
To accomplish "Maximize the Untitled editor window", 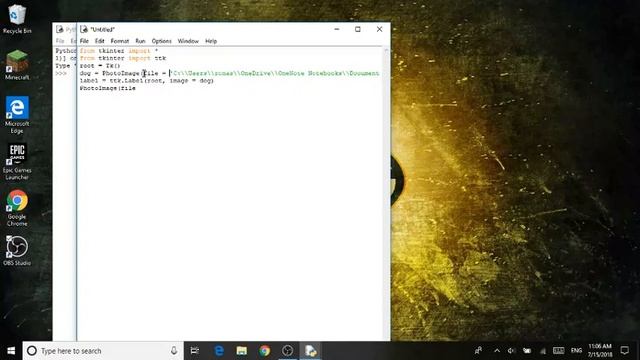I will click(358, 29).
